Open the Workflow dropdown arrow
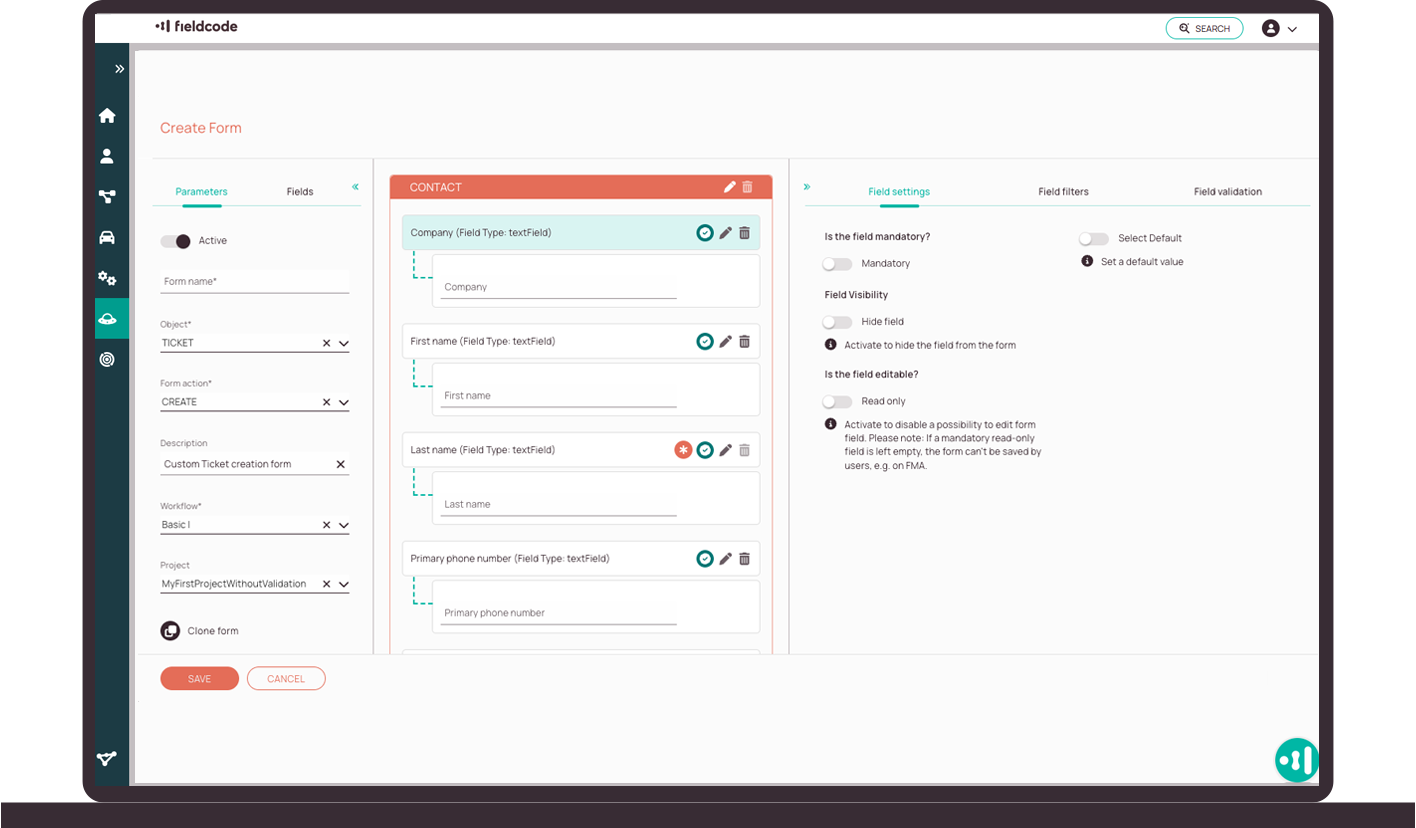Viewport: 1416px width, 828px height. pyautogui.click(x=344, y=526)
